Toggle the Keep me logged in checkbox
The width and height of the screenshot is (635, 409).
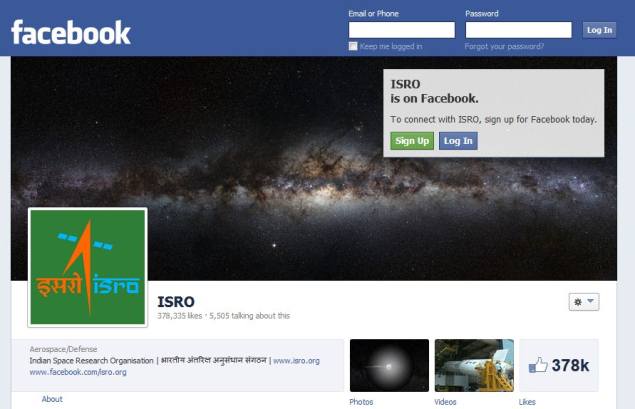353,46
